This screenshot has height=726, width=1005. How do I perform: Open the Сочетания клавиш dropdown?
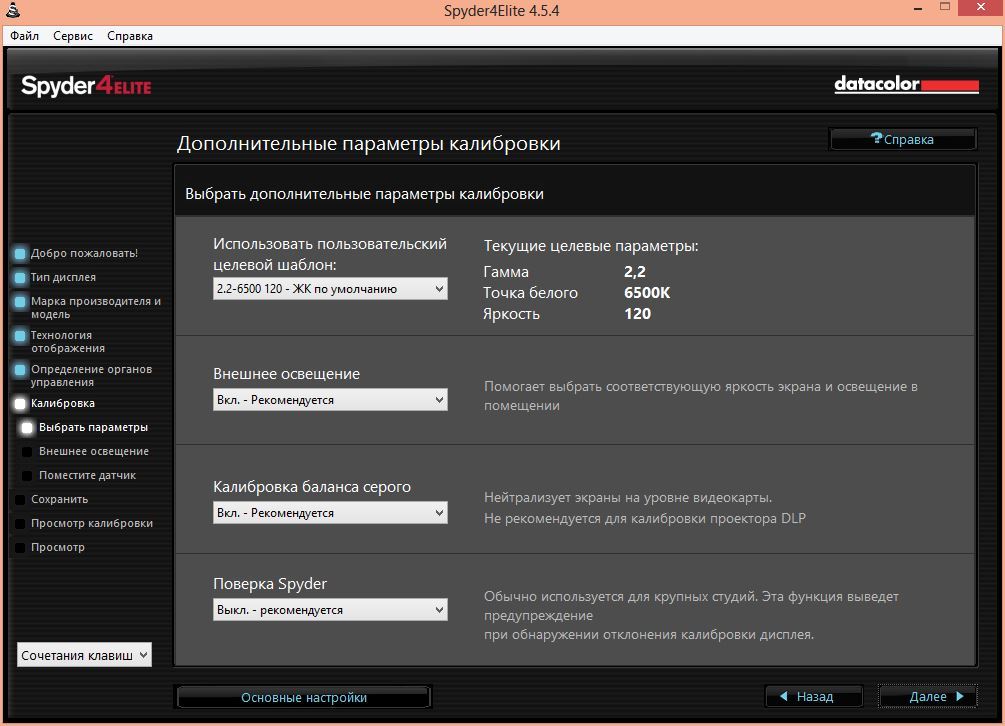(84, 656)
